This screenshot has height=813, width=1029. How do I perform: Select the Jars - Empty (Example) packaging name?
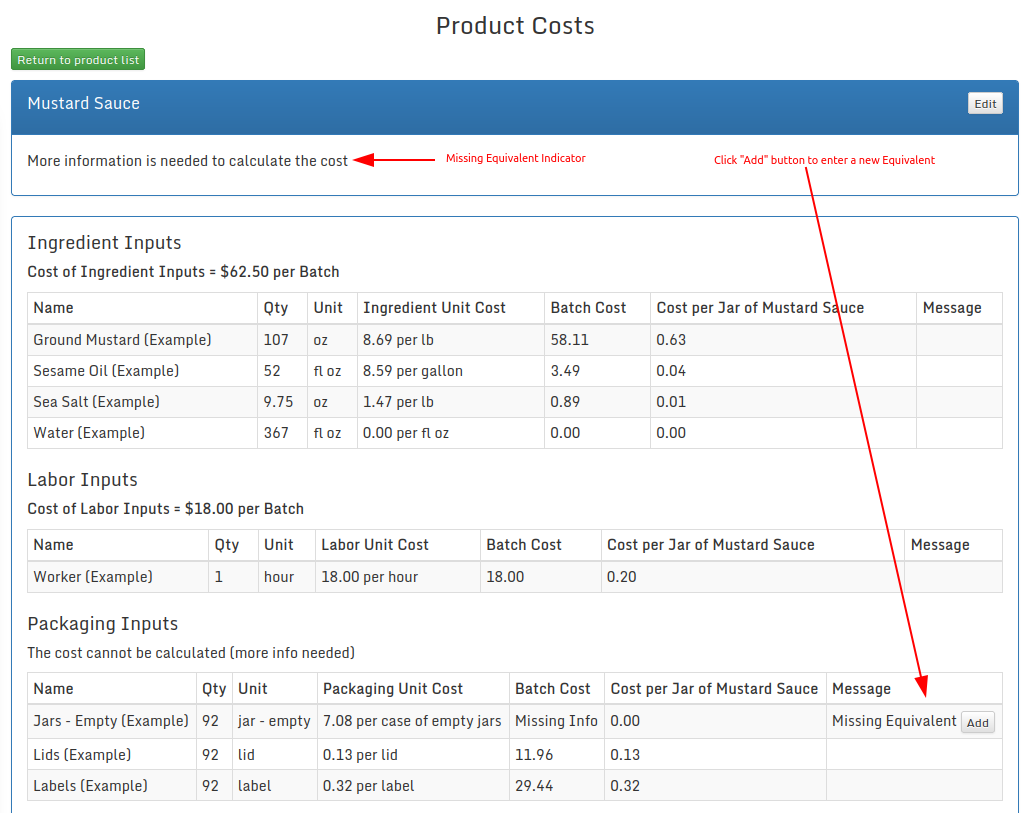pyautogui.click(x=111, y=721)
